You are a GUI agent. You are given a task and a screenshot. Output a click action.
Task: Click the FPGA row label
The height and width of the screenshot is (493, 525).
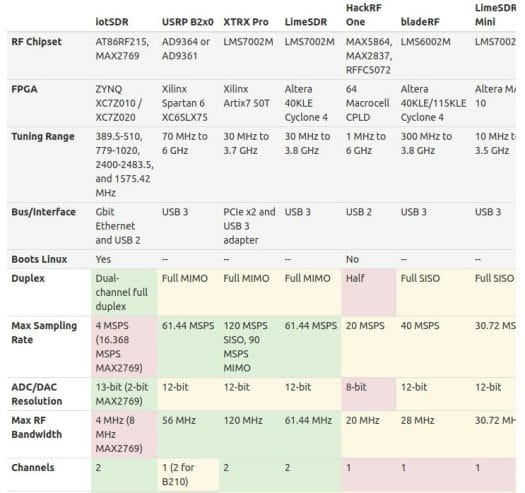[24, 89]
